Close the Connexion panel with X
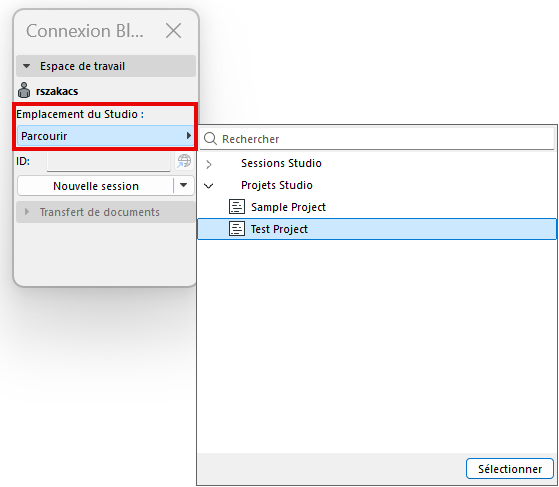 point(173,31)
